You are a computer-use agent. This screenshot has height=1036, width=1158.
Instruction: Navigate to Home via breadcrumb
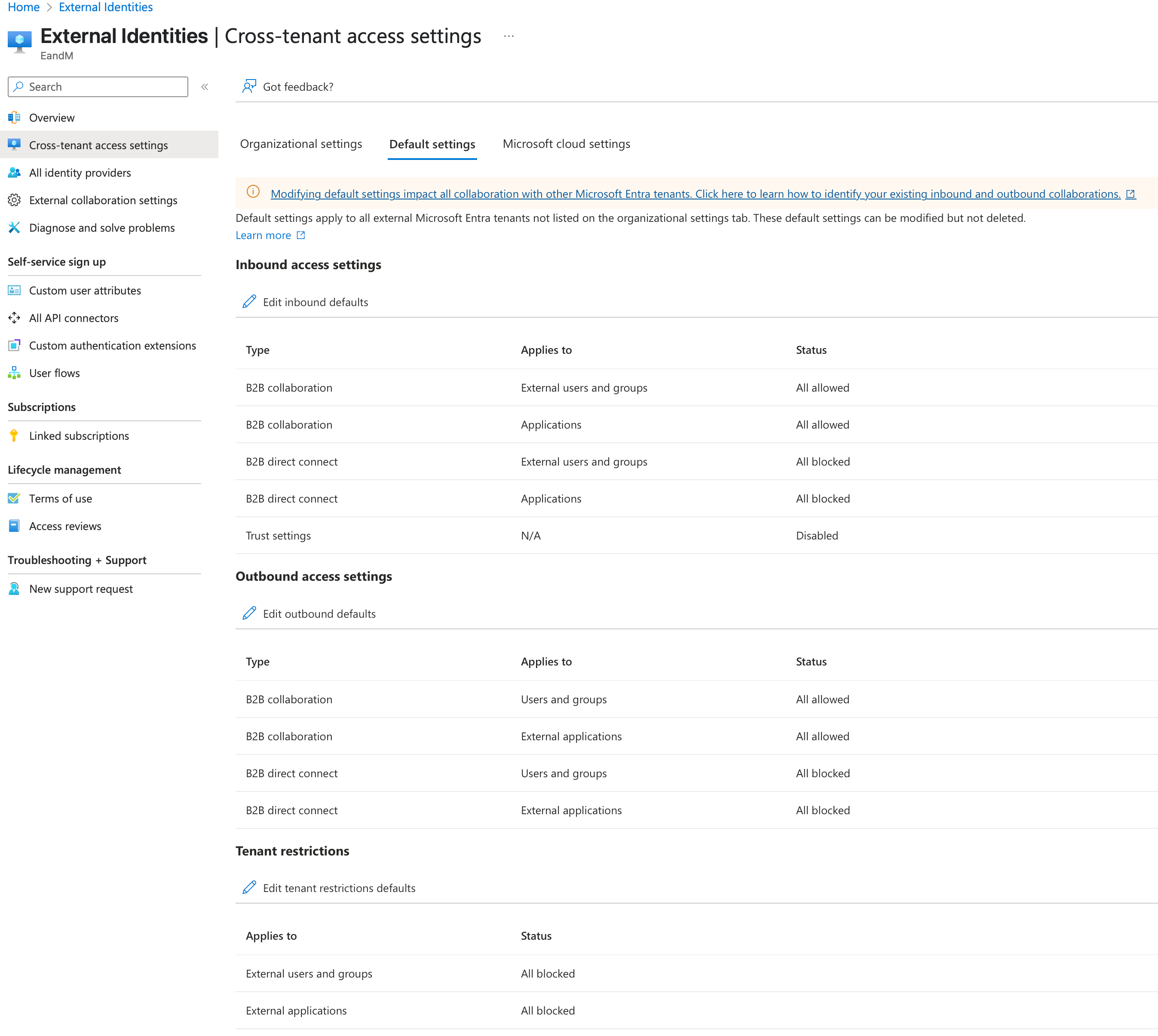point(23,7)
